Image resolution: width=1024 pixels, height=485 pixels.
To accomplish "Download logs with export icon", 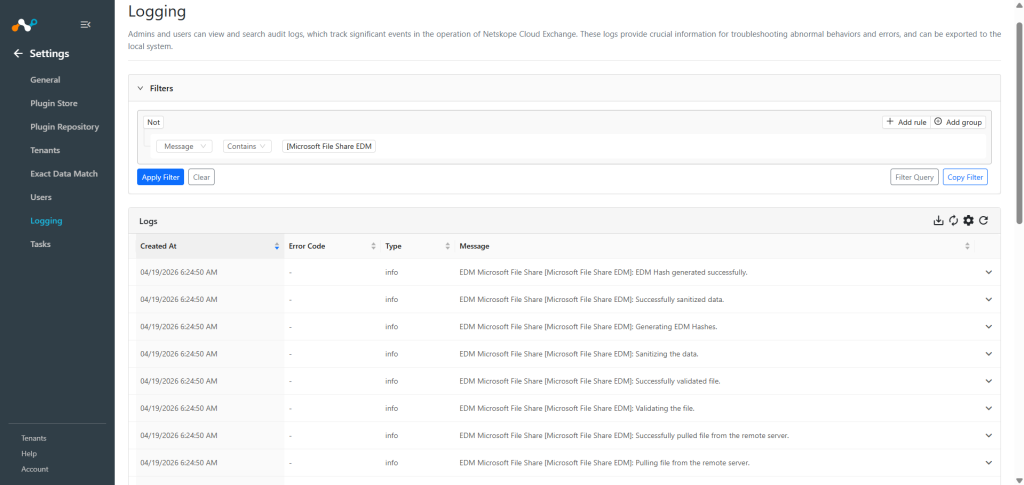I will coord(938,221).
